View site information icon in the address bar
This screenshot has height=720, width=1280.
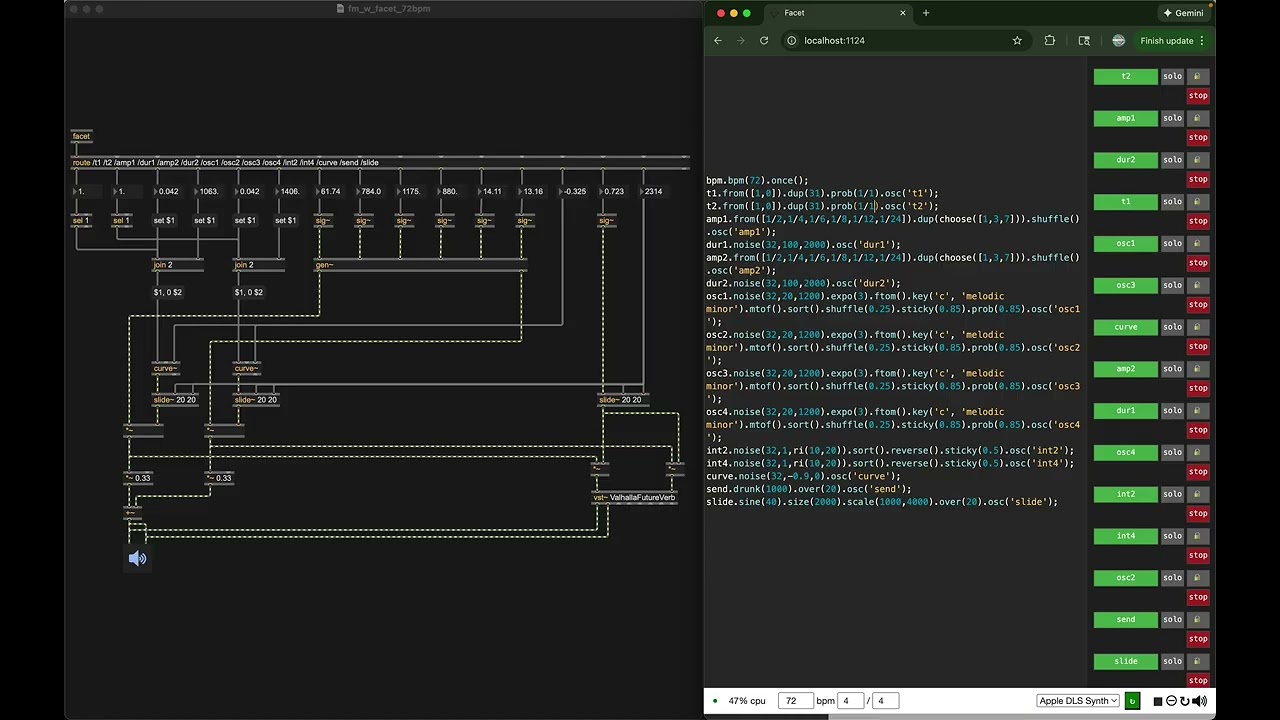(x=791, y=41)
